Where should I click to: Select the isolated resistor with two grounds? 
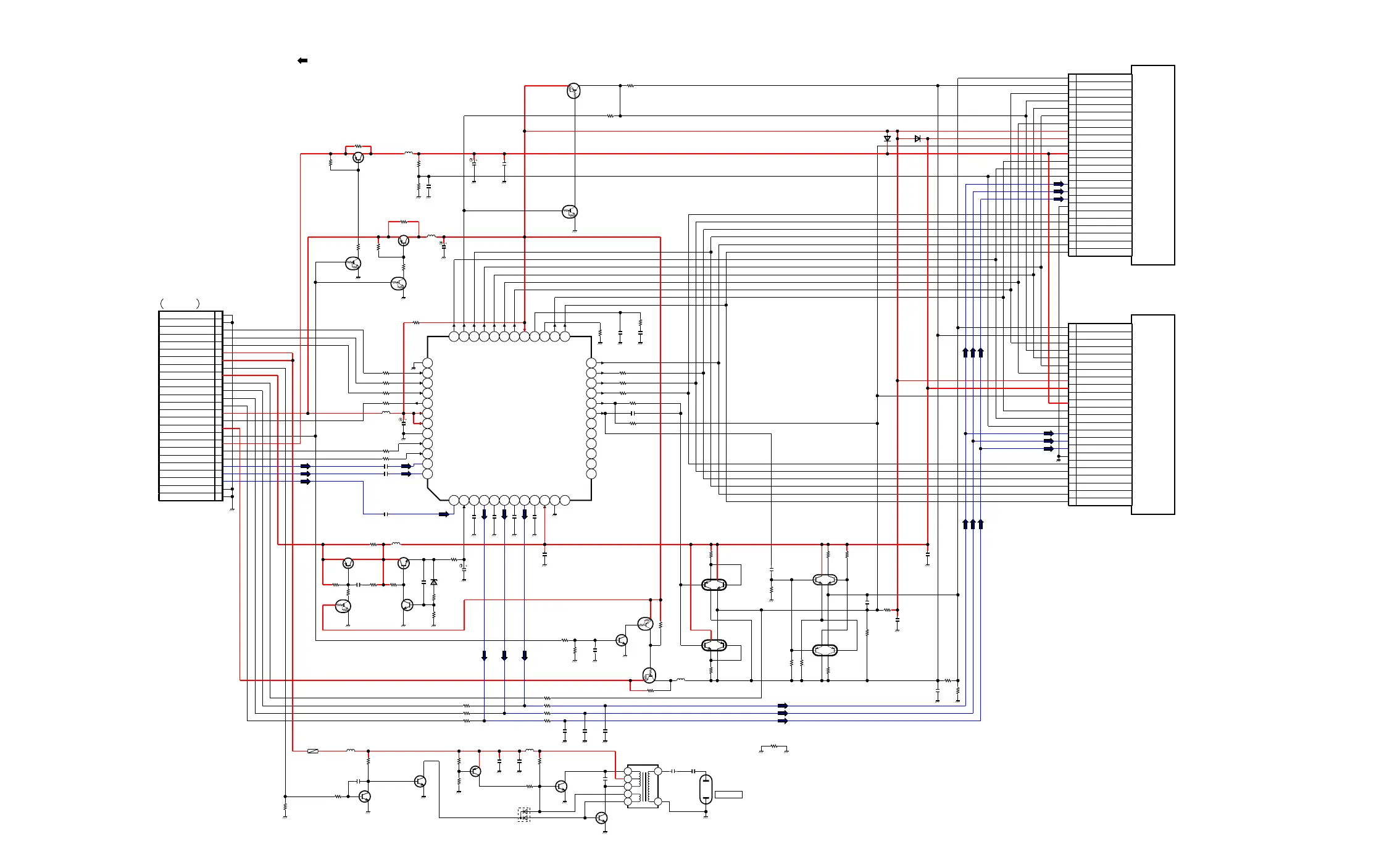pos(774,746)
